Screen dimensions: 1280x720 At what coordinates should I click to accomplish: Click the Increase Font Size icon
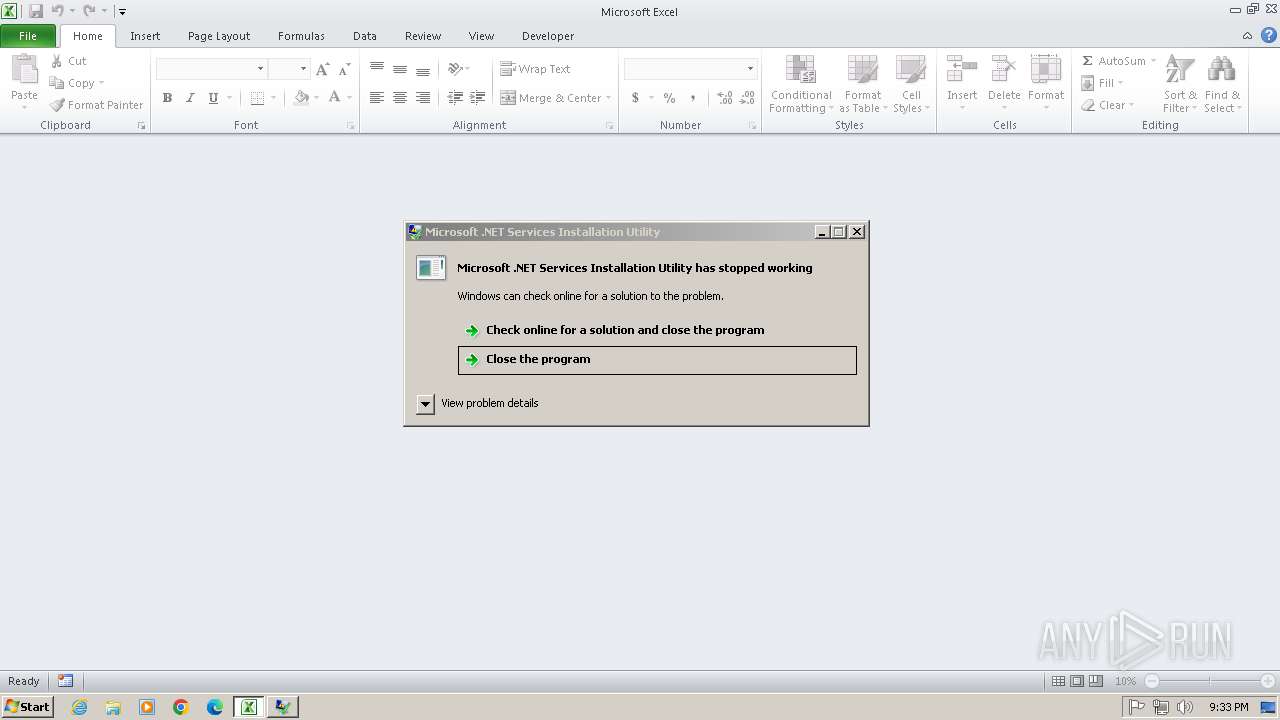(x=322, y=69)
